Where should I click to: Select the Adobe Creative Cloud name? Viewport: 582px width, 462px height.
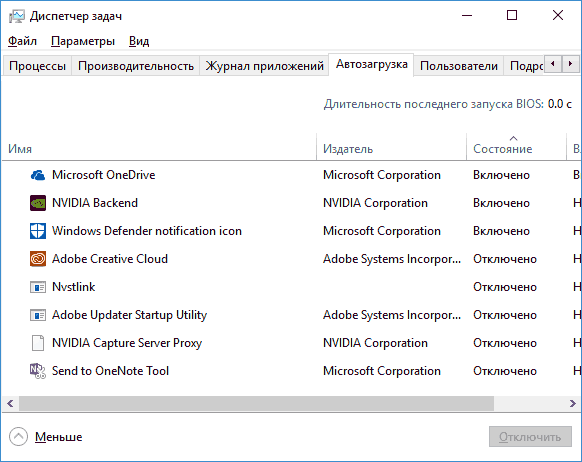[x=110, y=259]
